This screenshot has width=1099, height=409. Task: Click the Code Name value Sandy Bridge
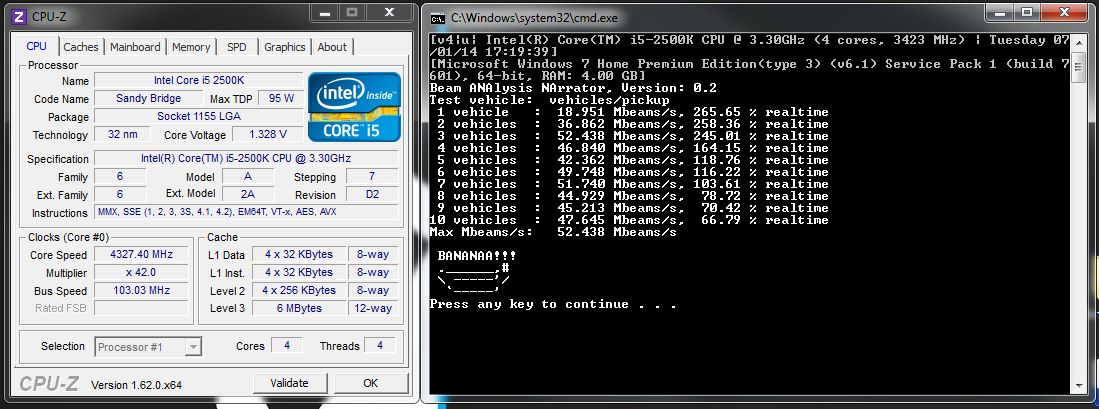(149, 98)
